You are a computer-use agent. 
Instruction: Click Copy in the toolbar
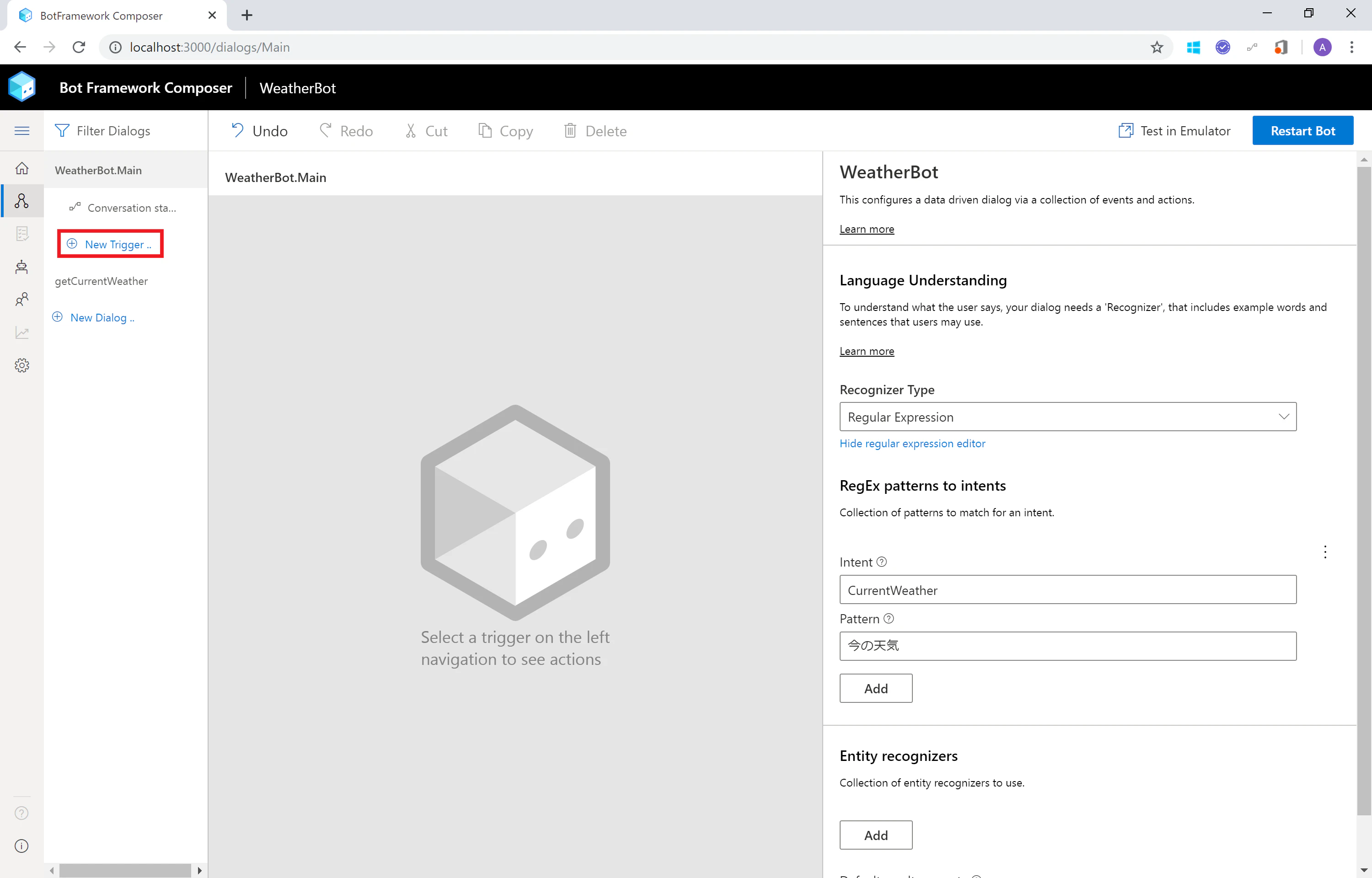(x=506, y=131)
